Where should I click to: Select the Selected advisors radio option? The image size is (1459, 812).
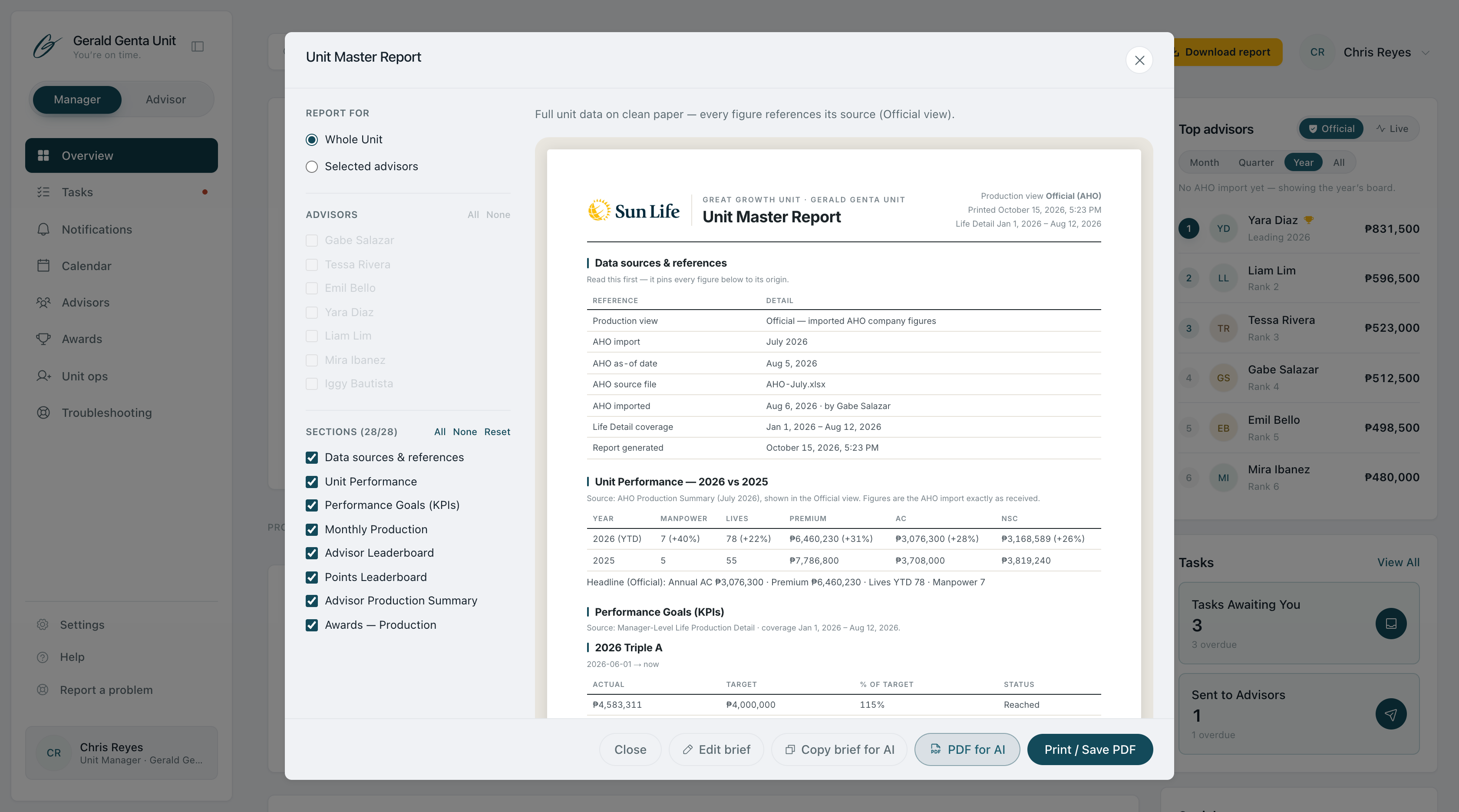click(x=311, y=166)
